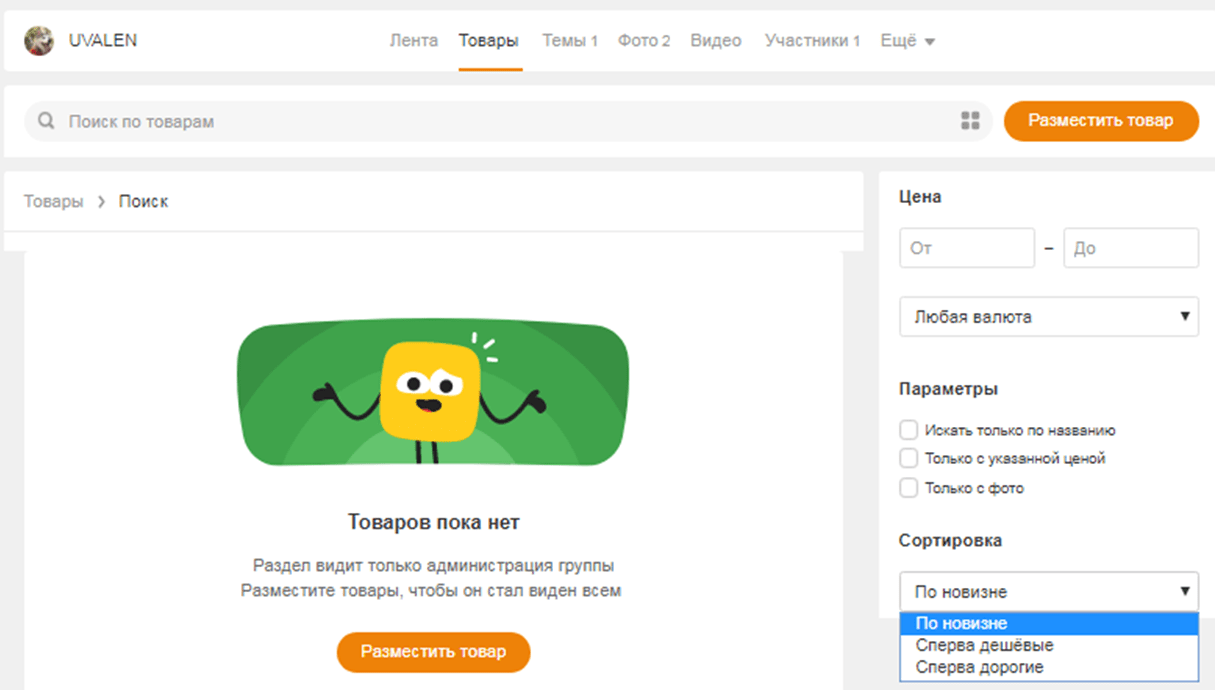This screenshot has width=1215, height=690.
Task: Switch to the Видео tab
Action: tap(716, 41)
